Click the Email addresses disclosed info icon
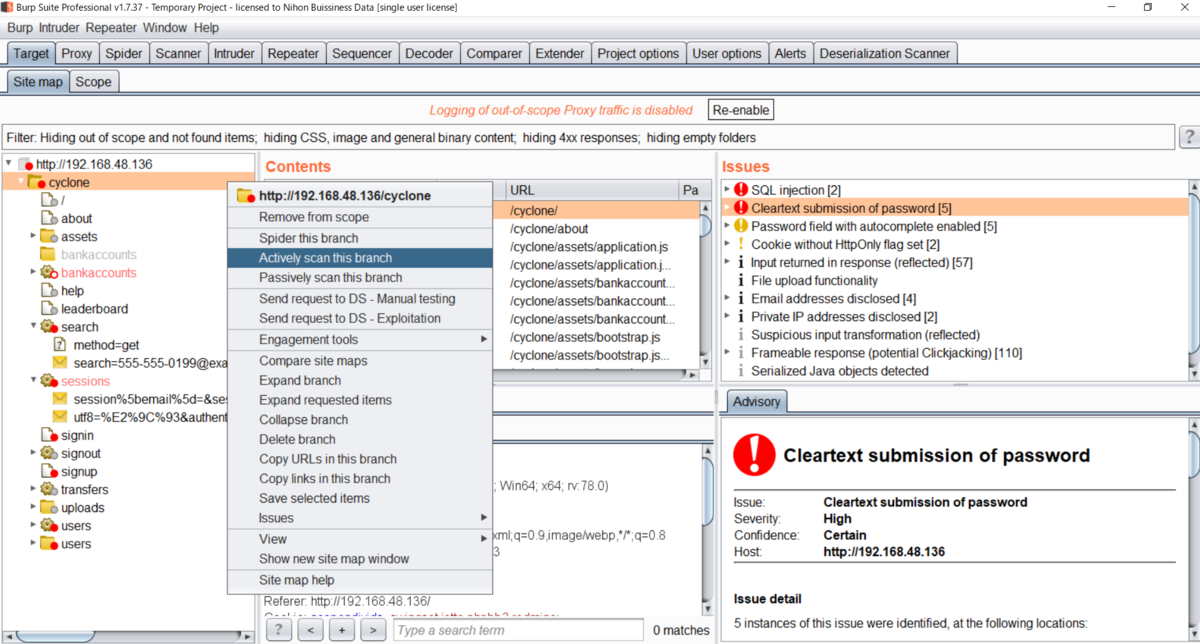The height and width of the screenshot is (644, 1200). [741, 298]
